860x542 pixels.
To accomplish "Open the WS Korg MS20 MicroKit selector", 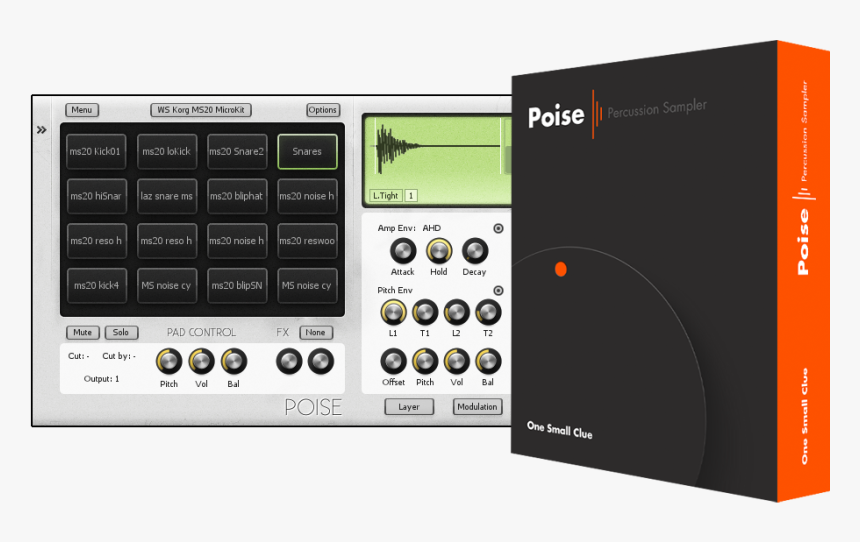I will [x=201, y=110].
